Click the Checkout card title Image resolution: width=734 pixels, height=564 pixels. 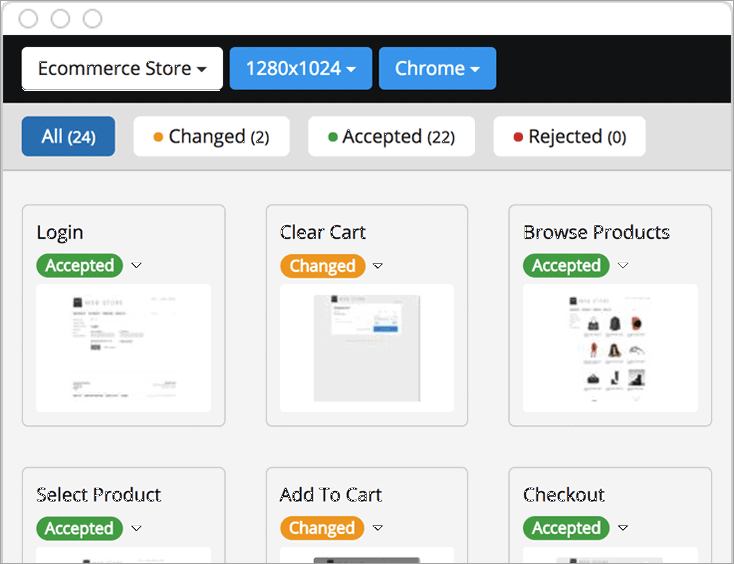564,495
